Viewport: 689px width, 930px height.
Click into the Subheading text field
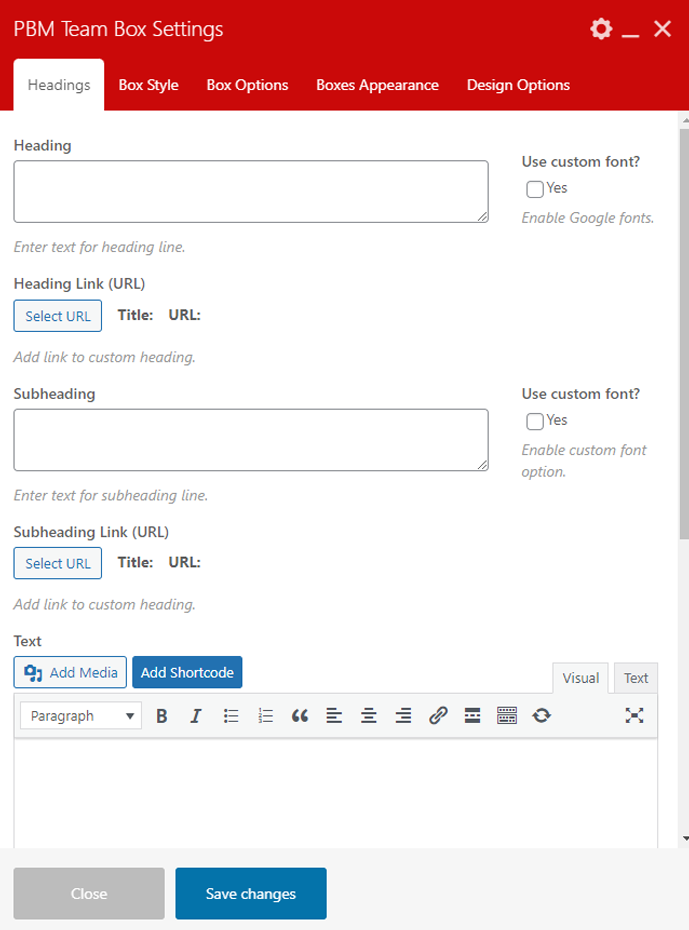(x=251, y=439)
